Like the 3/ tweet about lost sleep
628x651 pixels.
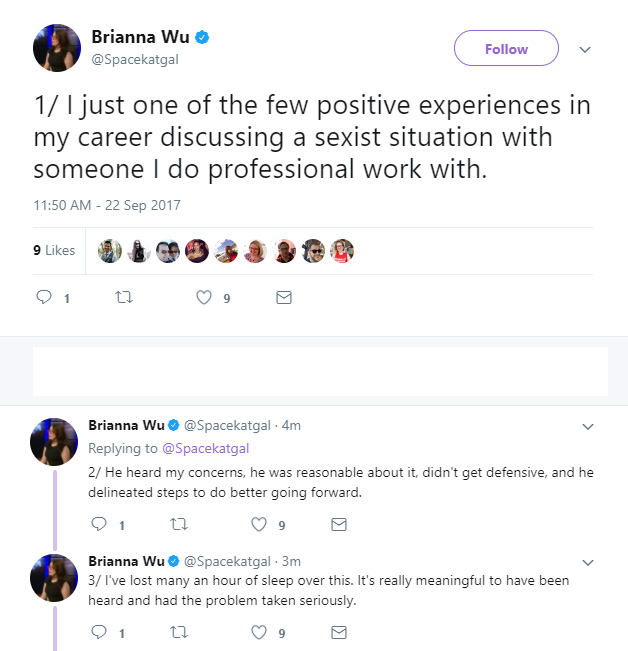click(259, 632)
